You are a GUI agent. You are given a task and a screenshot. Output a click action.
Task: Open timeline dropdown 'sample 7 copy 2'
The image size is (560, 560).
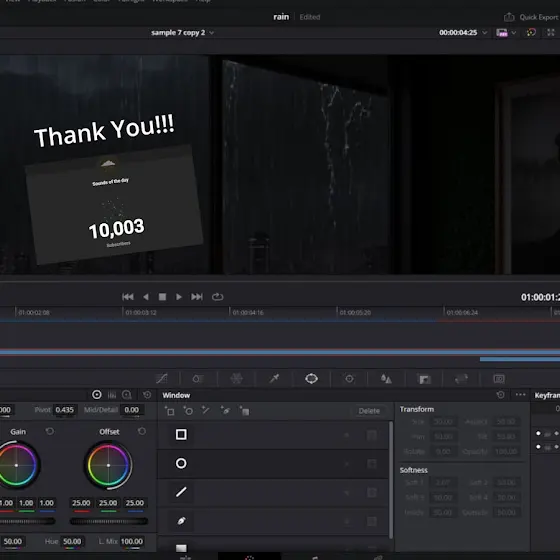(x=182, y=32)
